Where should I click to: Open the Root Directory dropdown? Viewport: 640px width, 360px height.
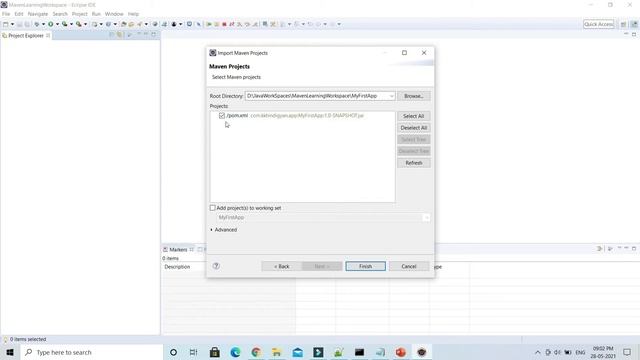click(x=391, y=96)
